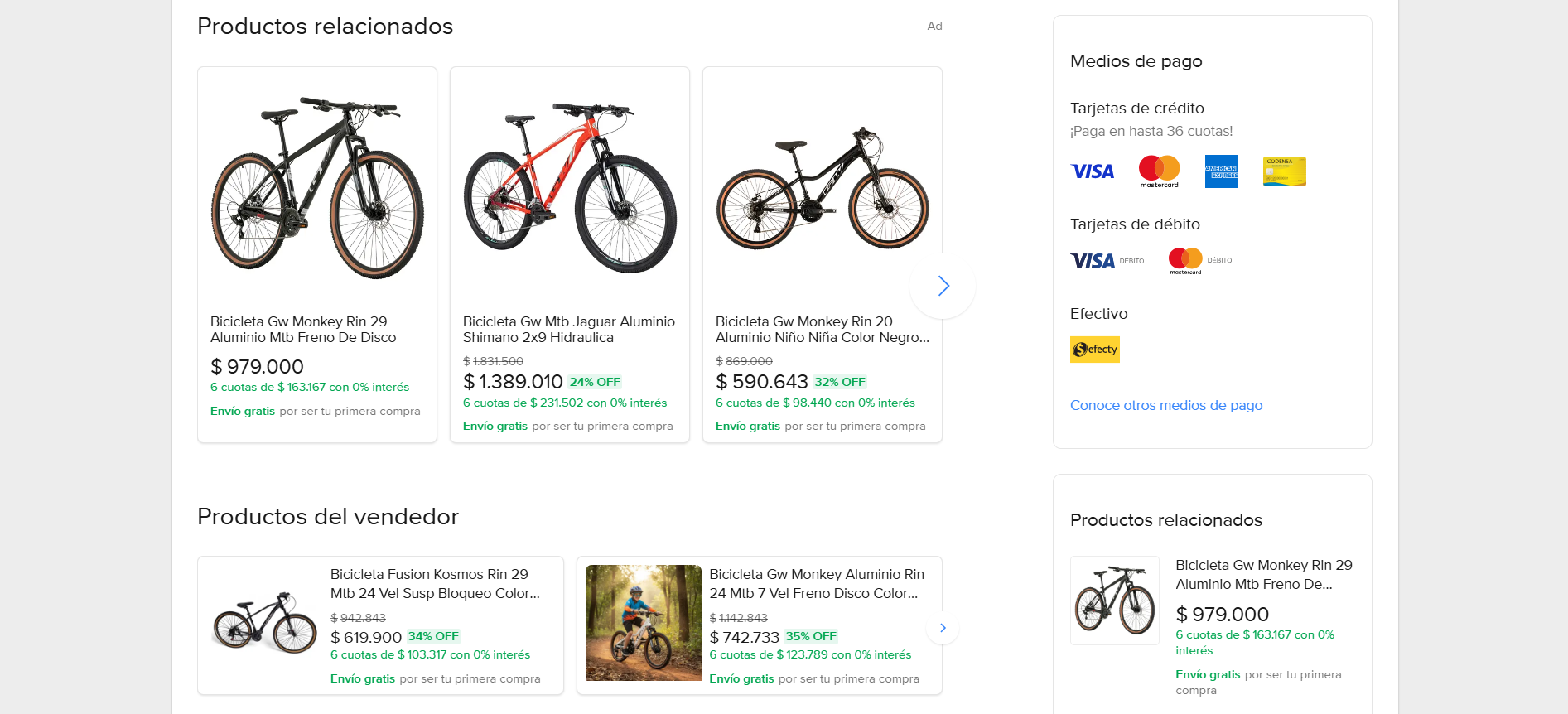The image size is (1568, 714).
Task: Click the Visa Débito logo
Action: coord(1107,261)
